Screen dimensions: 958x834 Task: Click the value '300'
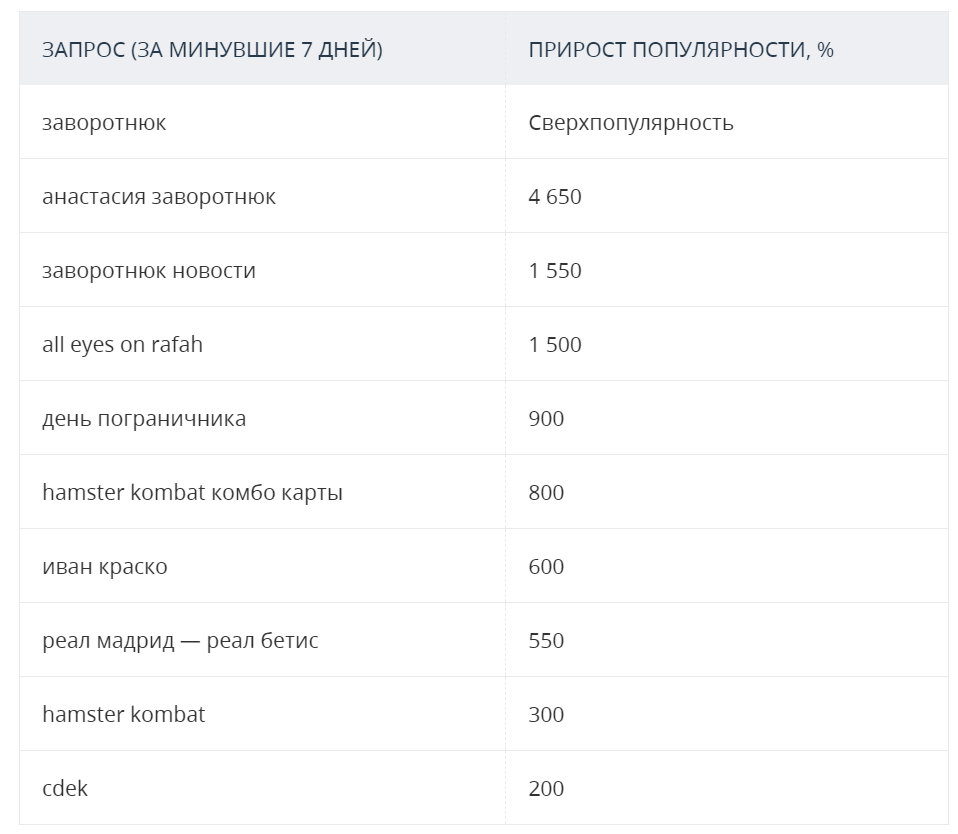[546, 714]
